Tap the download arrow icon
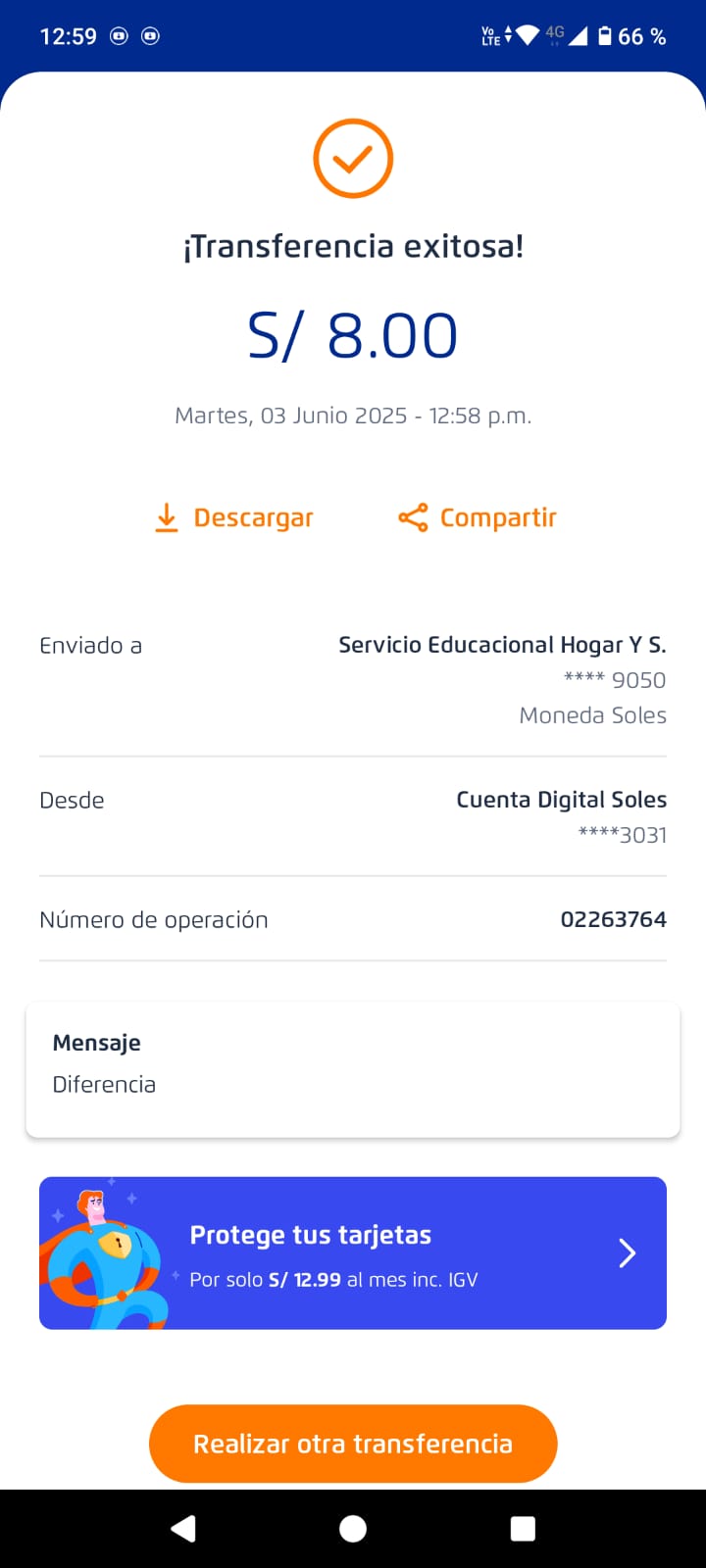706x1568 pixels. click(167, 517)
